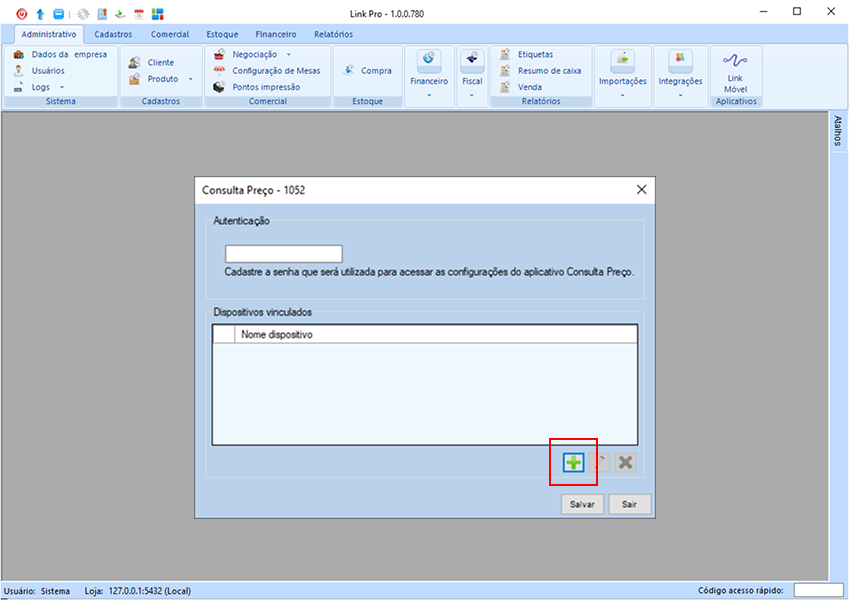Open Dados da empresa in the ribbon

click(60, 55)
